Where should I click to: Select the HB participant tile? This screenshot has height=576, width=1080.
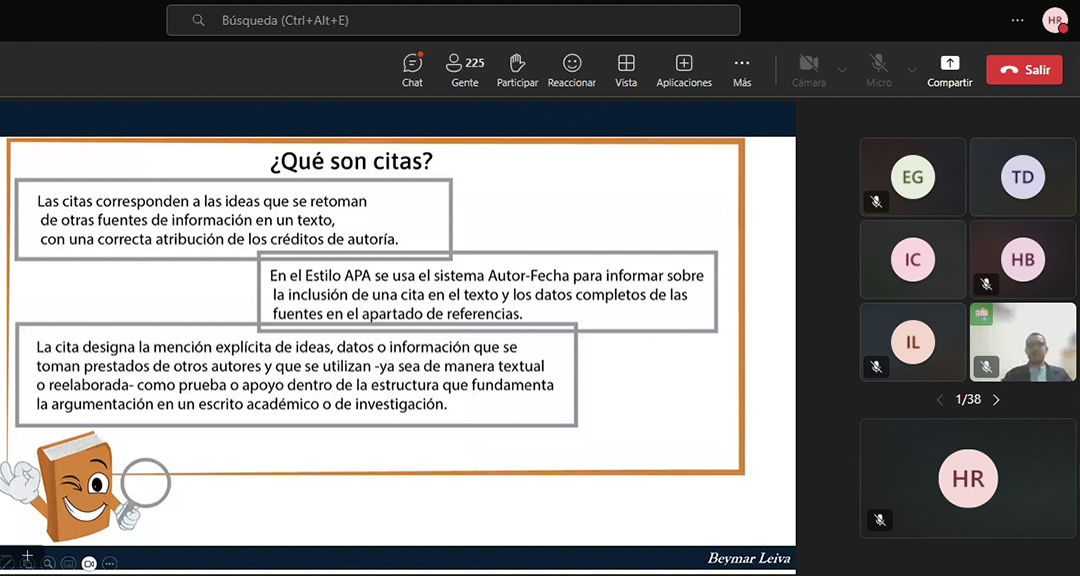click(1023, 260)
